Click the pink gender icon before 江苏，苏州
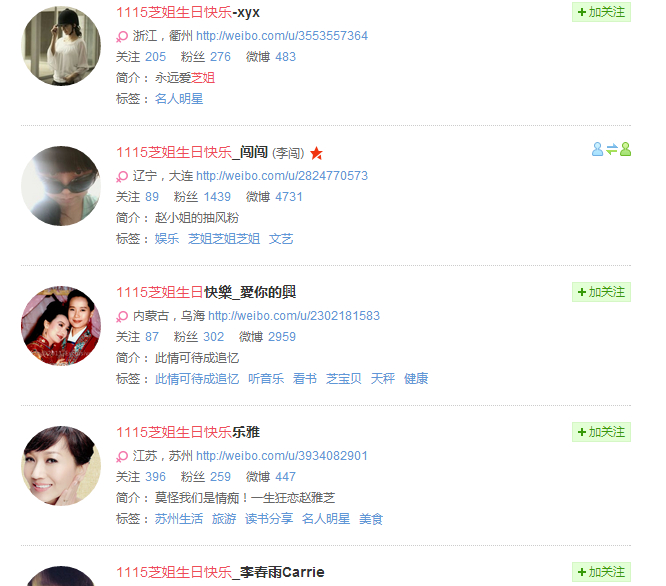Viewport: 666px width, 586px height. [x=122, y=456]
